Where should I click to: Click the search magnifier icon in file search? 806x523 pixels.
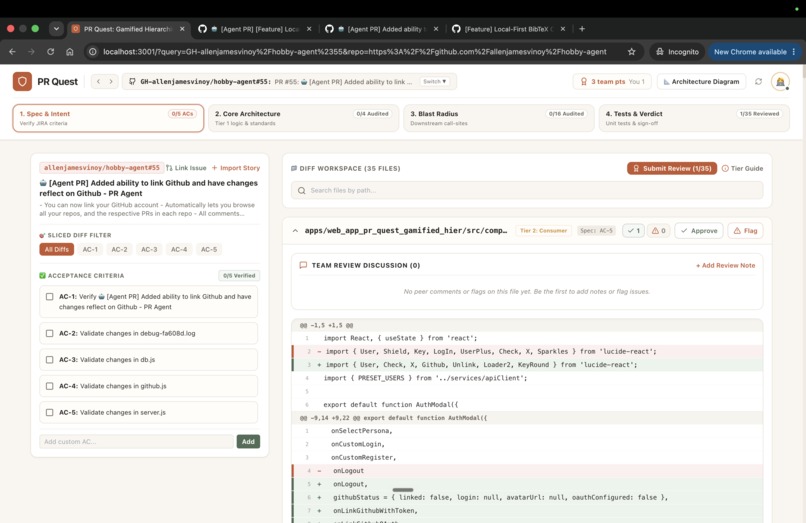point(302,190)
